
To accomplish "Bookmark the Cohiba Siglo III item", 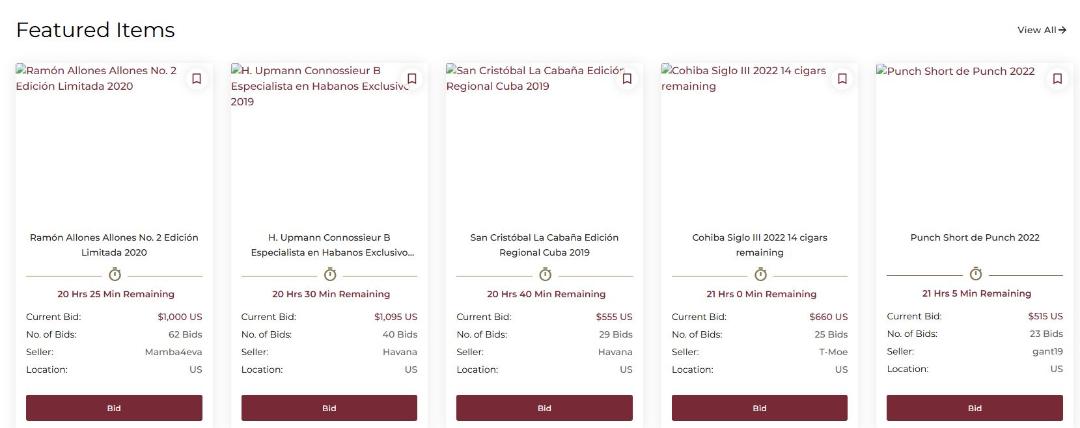I will pyautogui.click(x=842, y=79).
